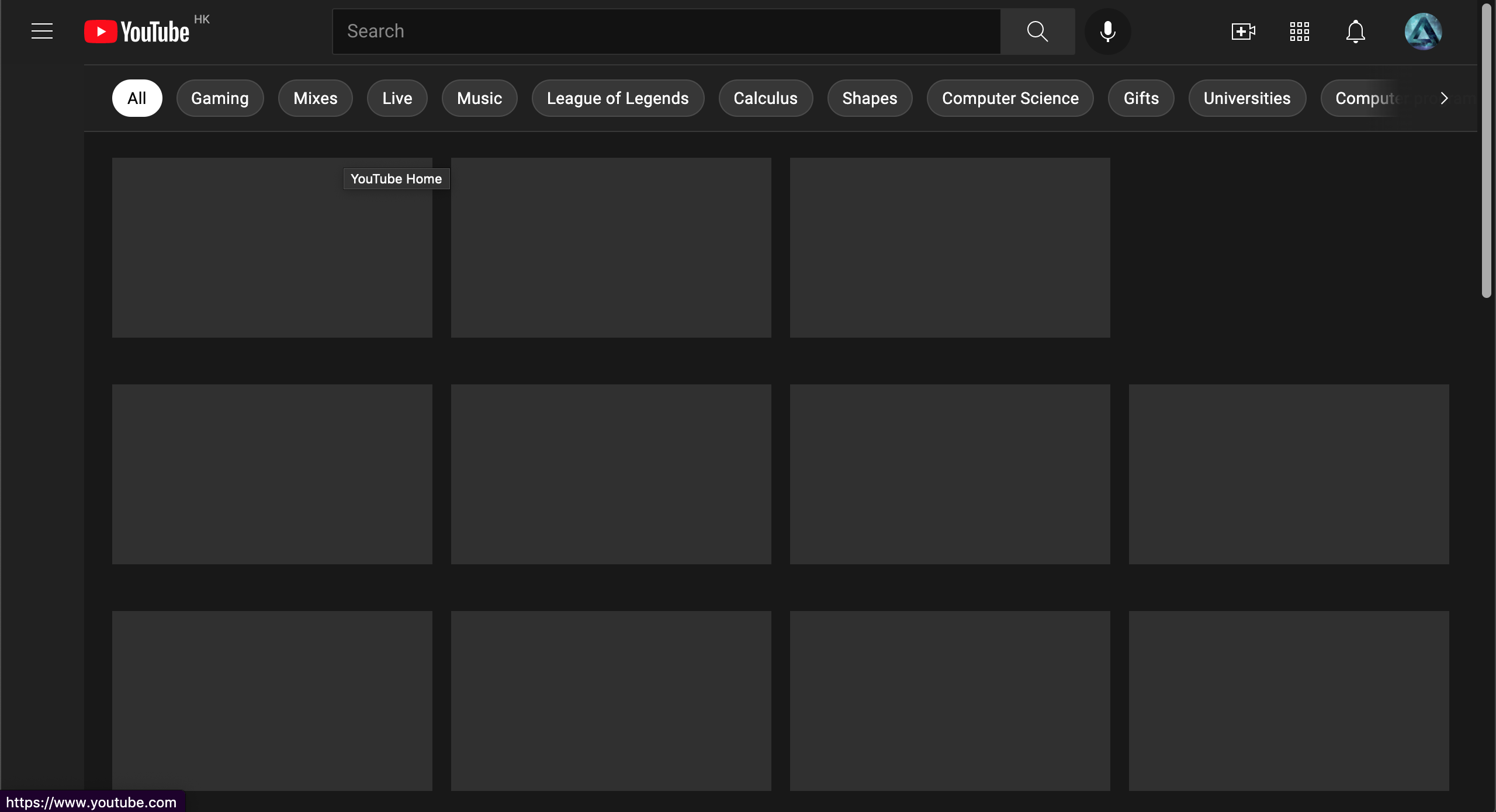The image size is (1496, 812).
Task: Select the Music chip
Action: 480,98
